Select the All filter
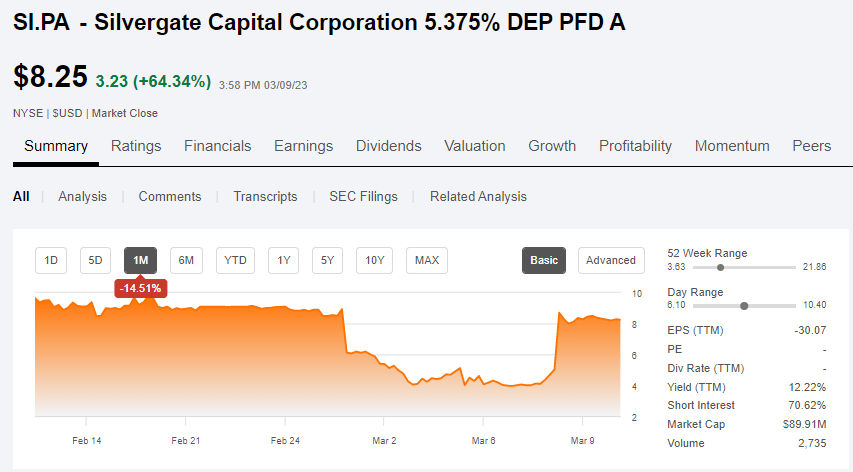This screenshot has height=472, width=853. point(21,196)
